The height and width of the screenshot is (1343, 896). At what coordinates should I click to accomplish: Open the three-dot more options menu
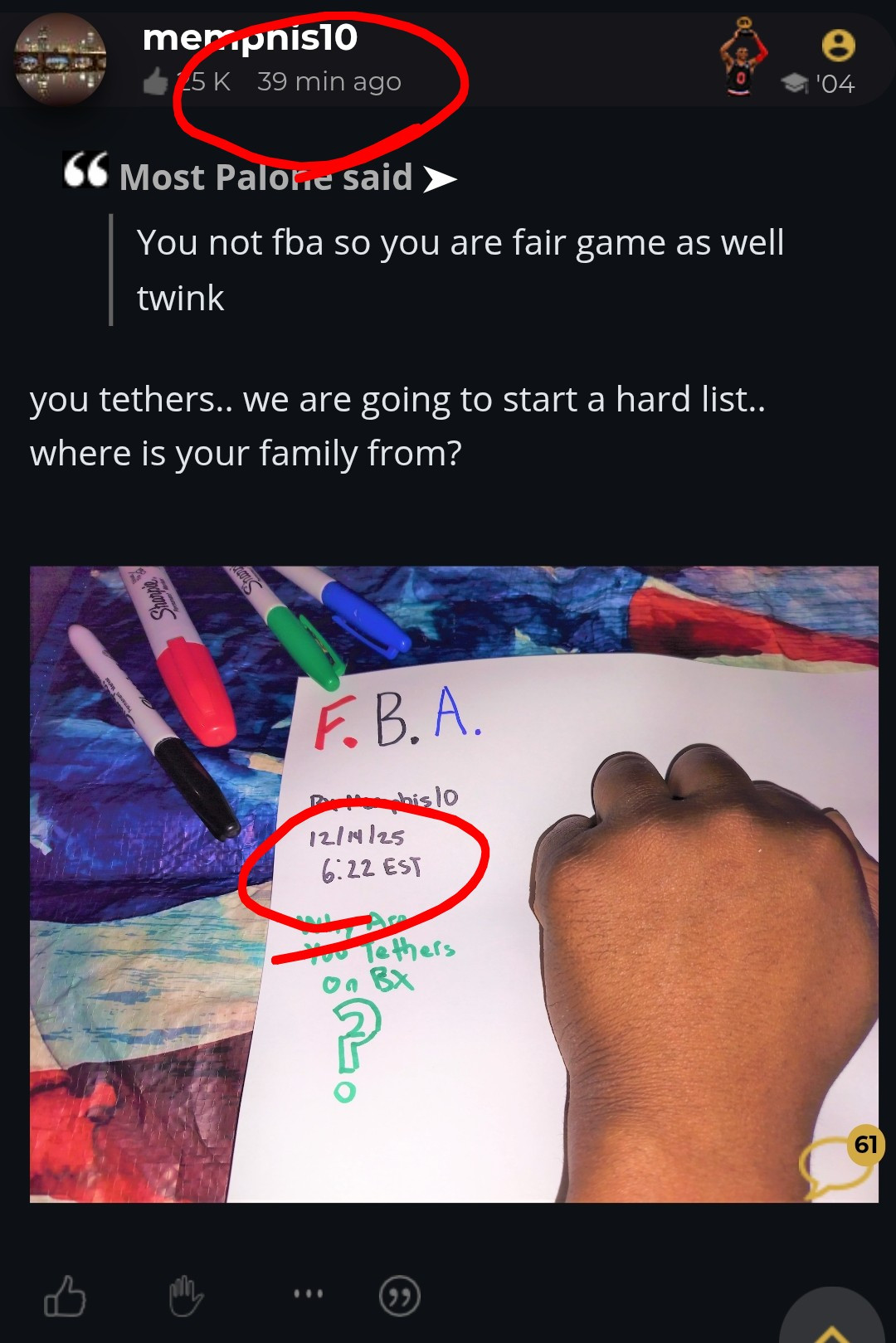309,1293
